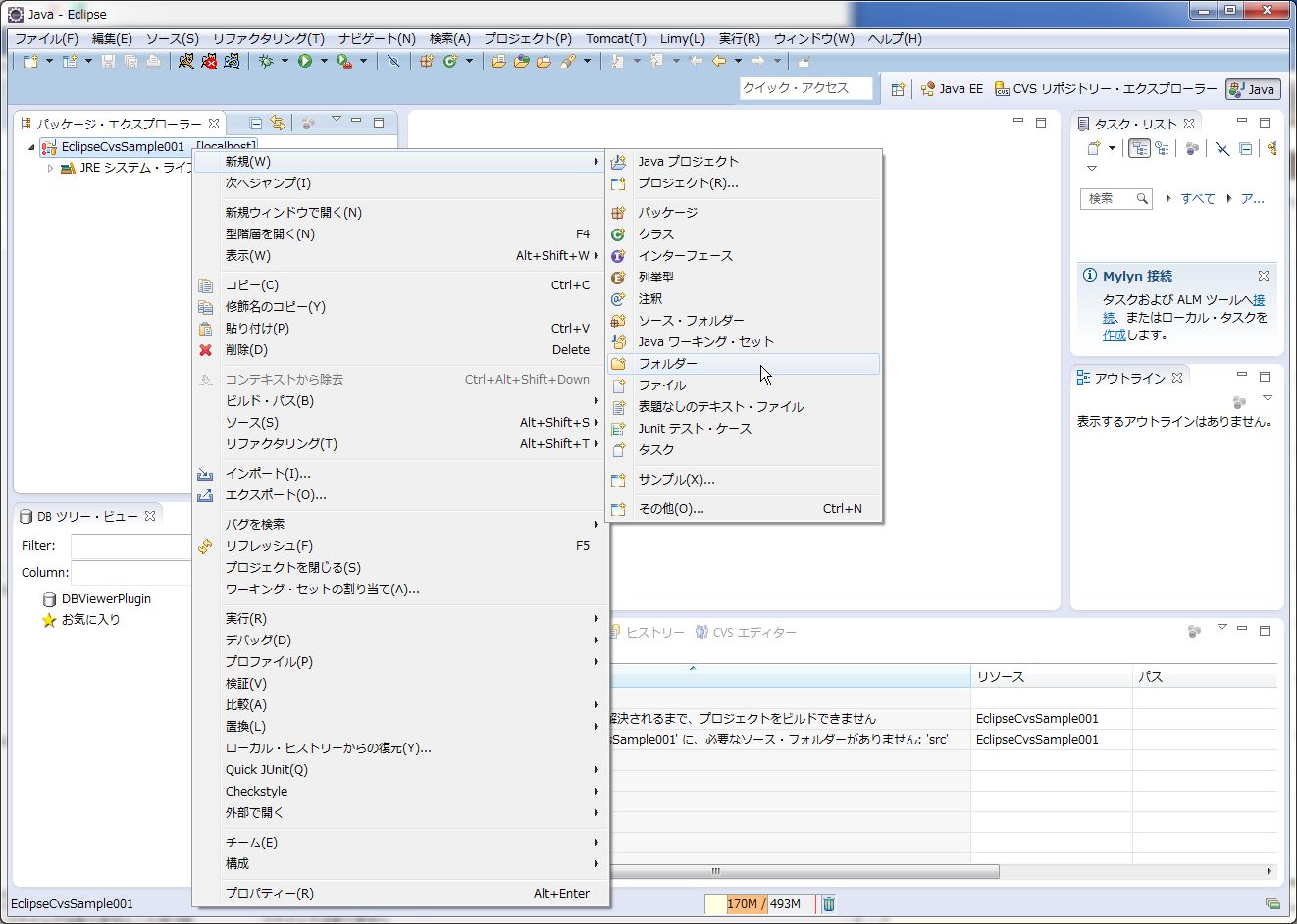Viewport: 1297px width, 924px height.
Task: Click the Collapse All icon in Package Explorer
Action: (x=256, y=124)
